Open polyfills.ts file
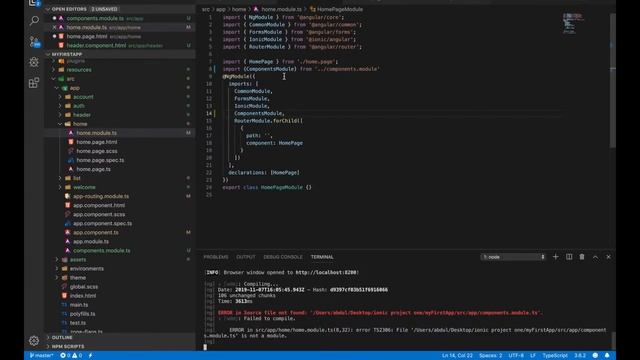Screen dimensions: 640x360 (x=82, y=314)
